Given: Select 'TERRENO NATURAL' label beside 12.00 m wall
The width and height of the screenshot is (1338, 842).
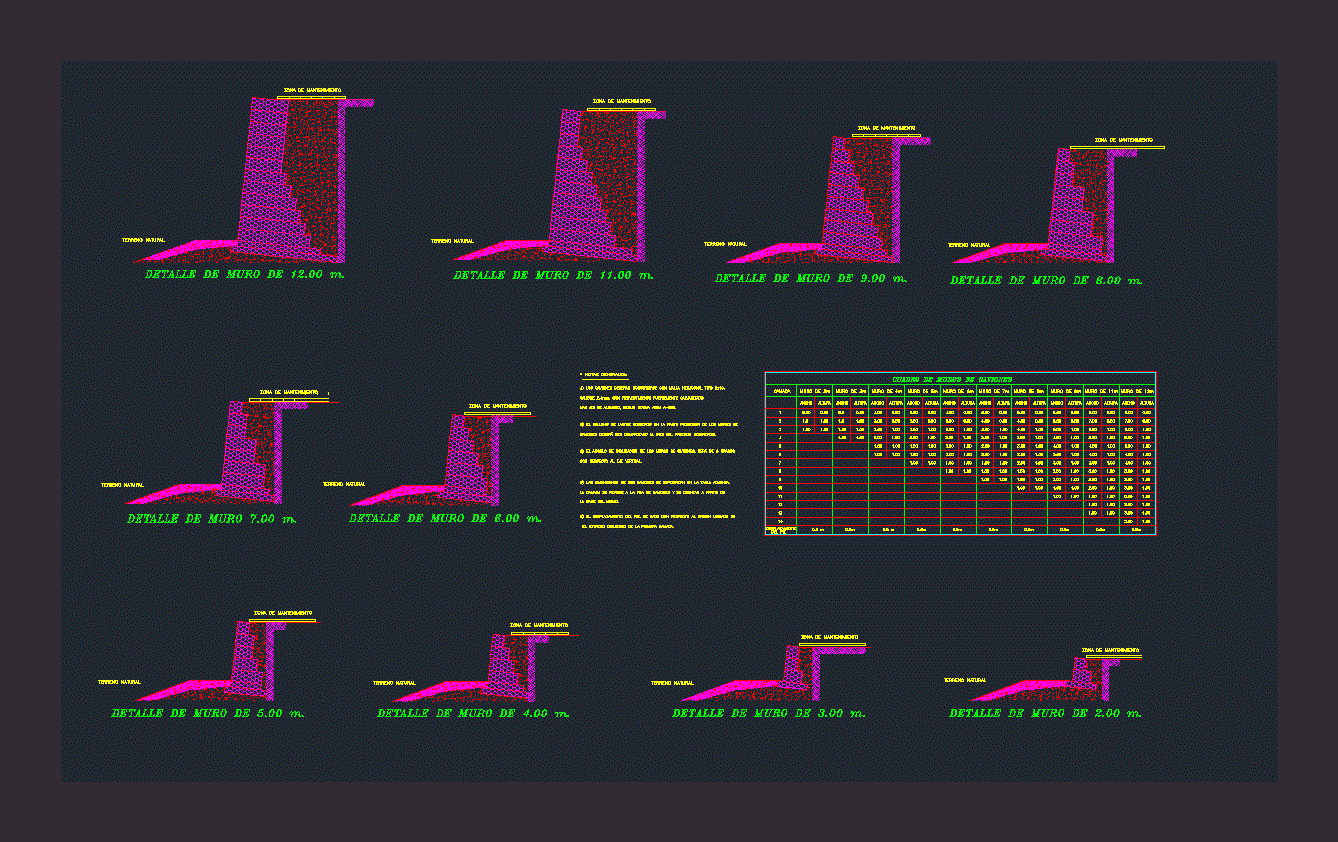Looking at the screenshot, I should [x=144, y=240].
